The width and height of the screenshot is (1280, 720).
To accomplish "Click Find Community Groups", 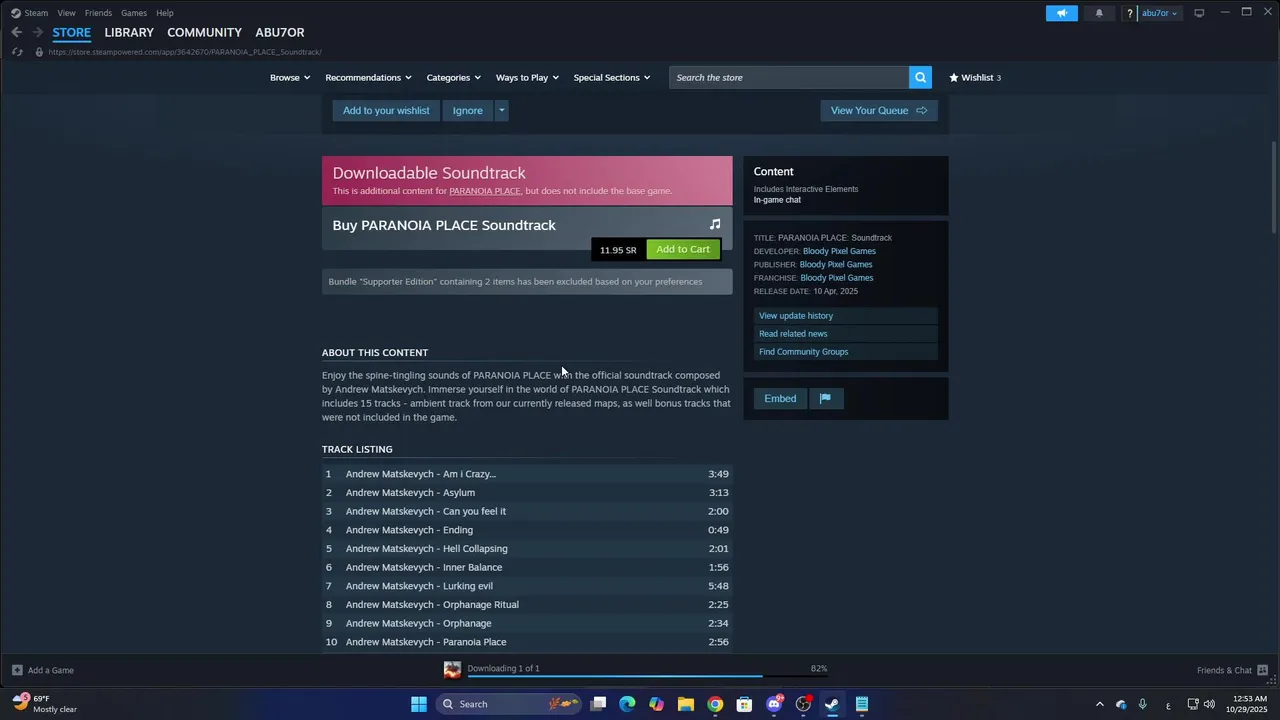I will (846, 351).
